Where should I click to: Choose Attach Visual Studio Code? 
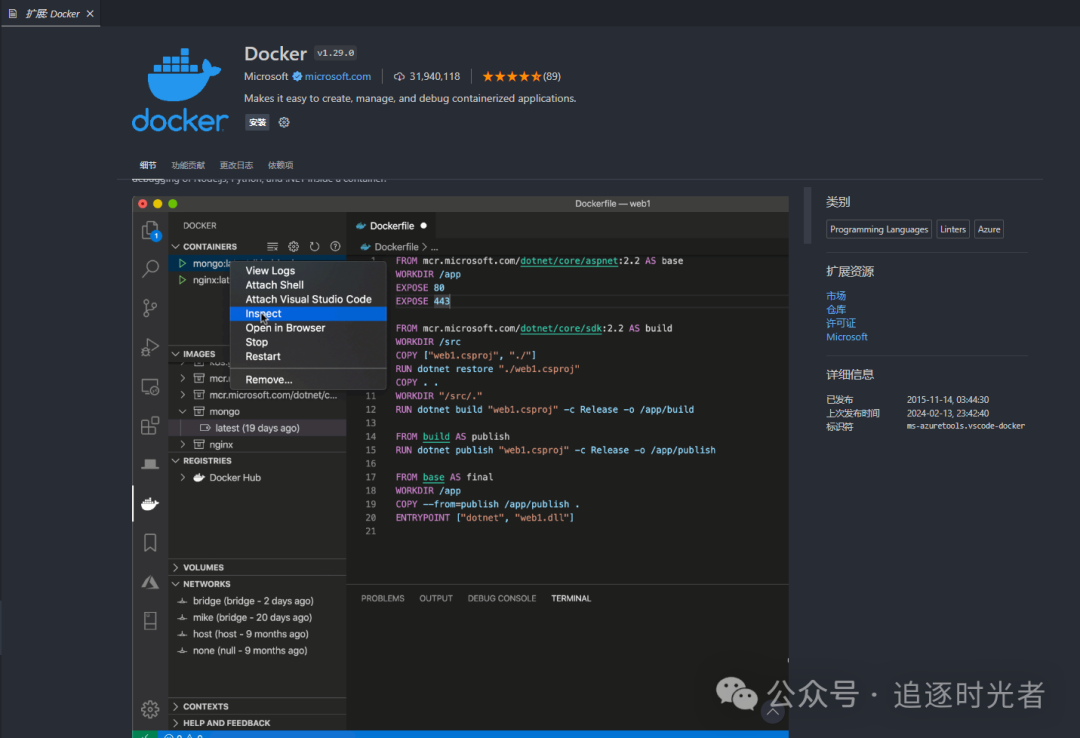point(307,299)
